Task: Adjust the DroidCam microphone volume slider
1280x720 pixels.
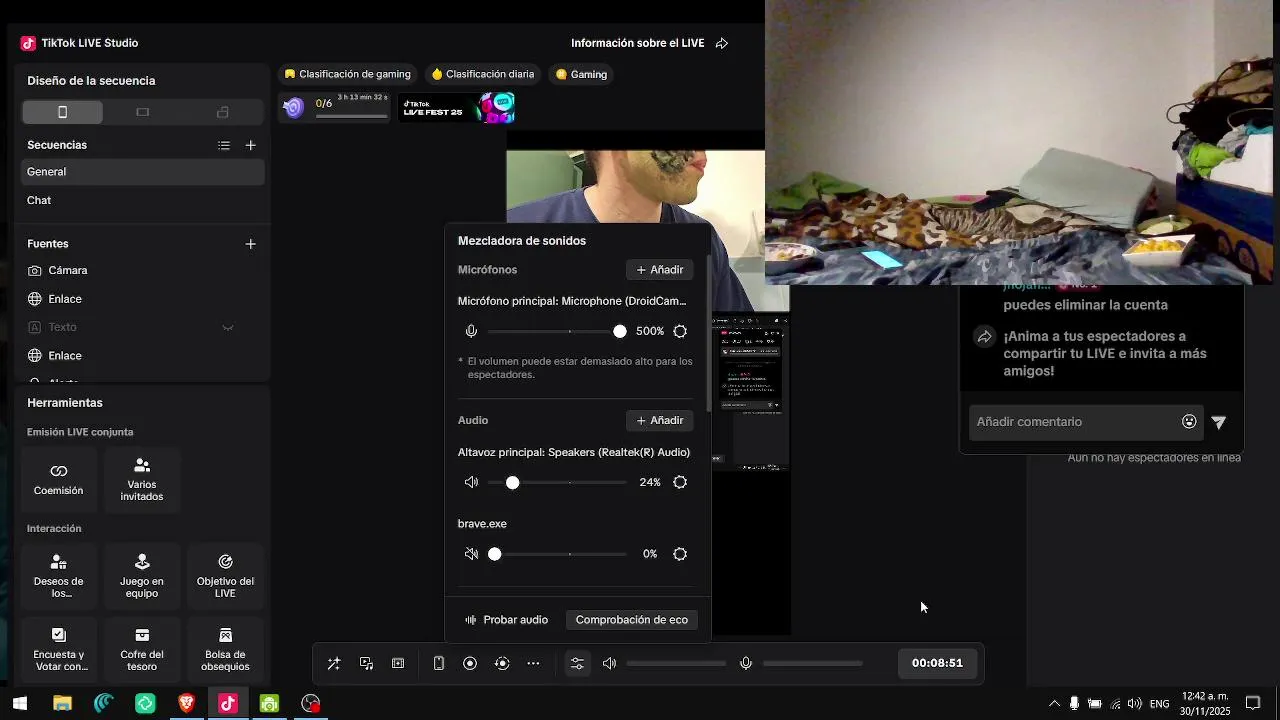Action: 557,331
